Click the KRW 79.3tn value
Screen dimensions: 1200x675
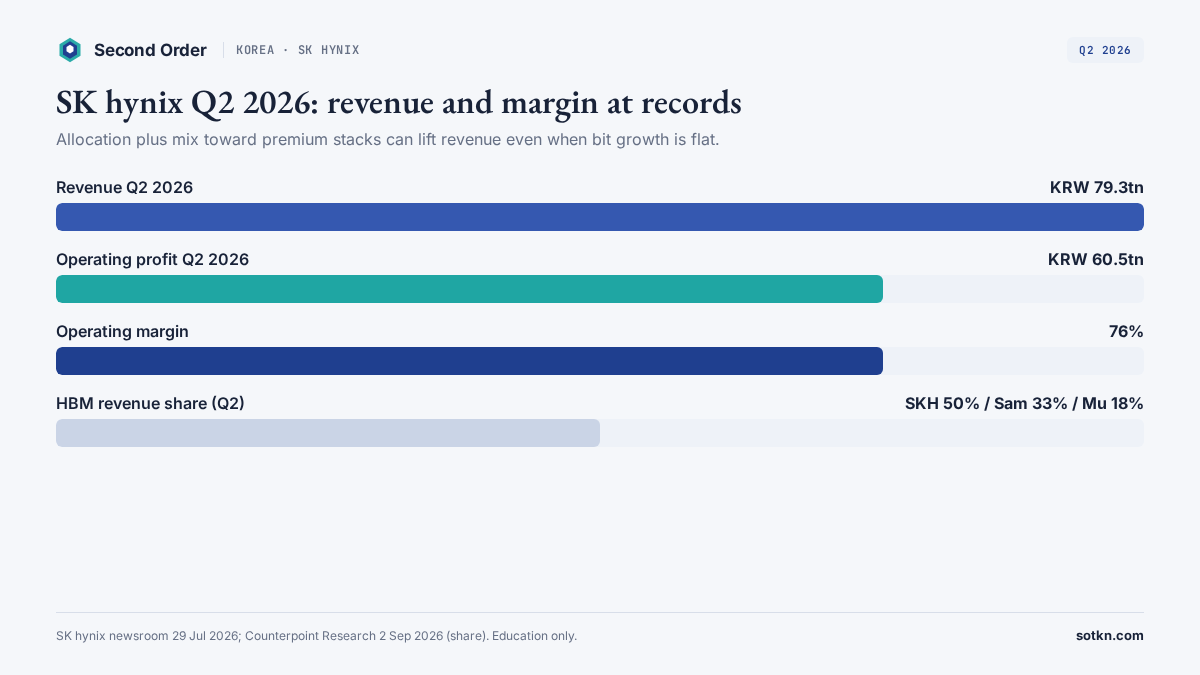coord(1097,188)
